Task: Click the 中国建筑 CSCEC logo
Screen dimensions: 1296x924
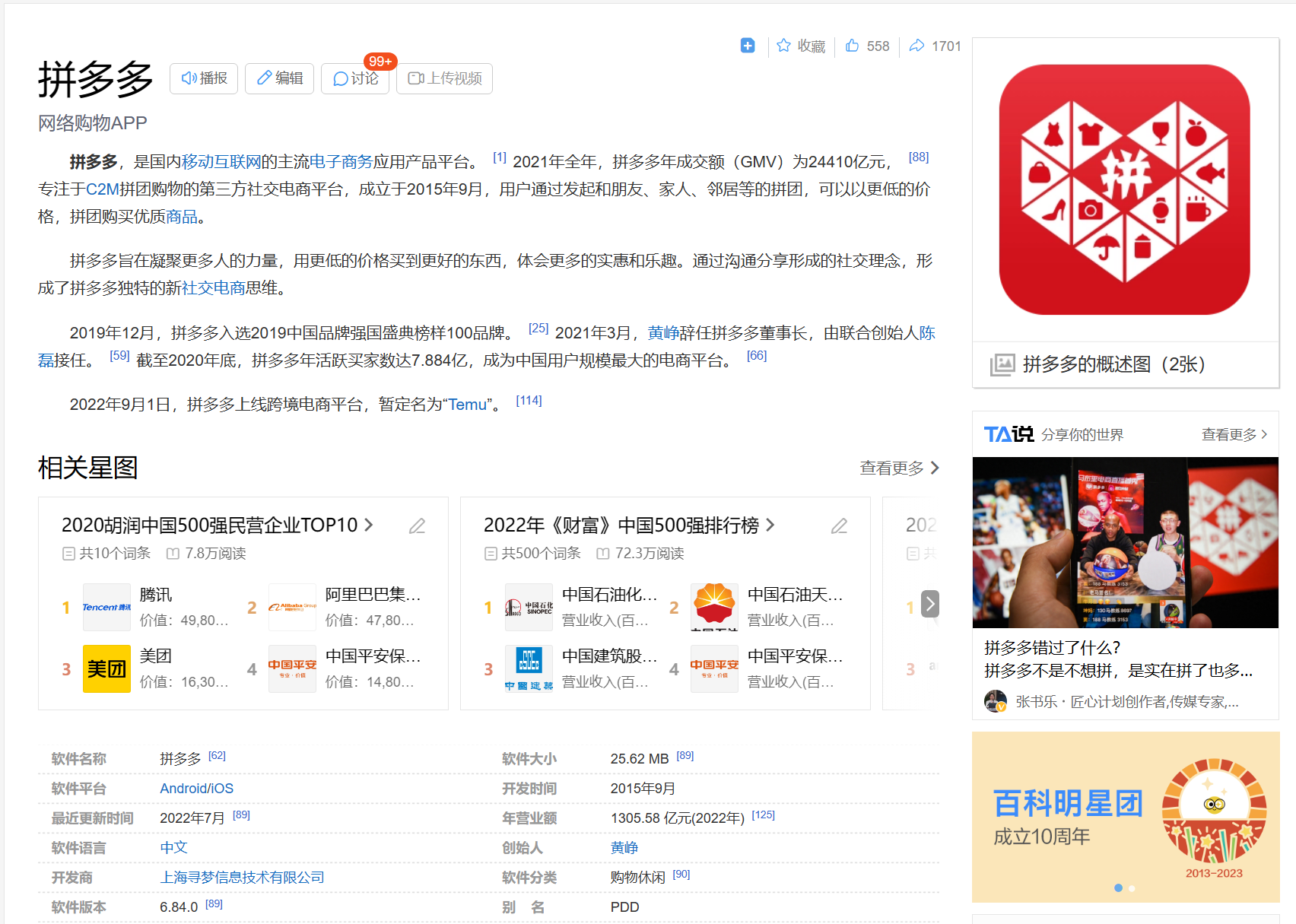Action: (x=529, y=668)
